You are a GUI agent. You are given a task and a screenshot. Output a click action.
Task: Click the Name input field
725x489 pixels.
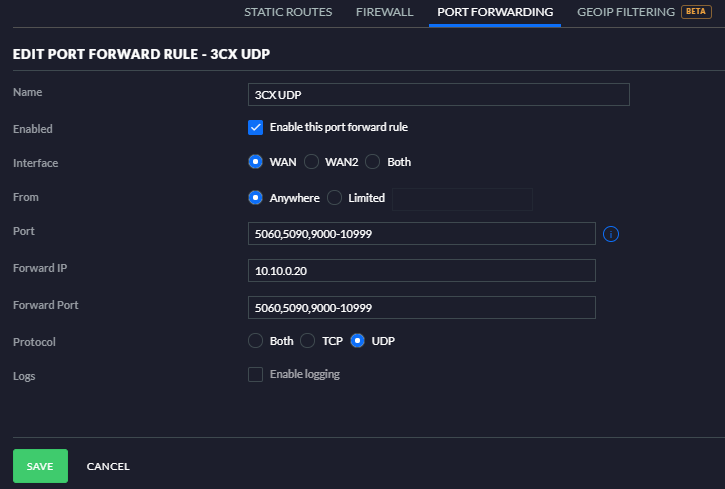[x=438, y=94]
